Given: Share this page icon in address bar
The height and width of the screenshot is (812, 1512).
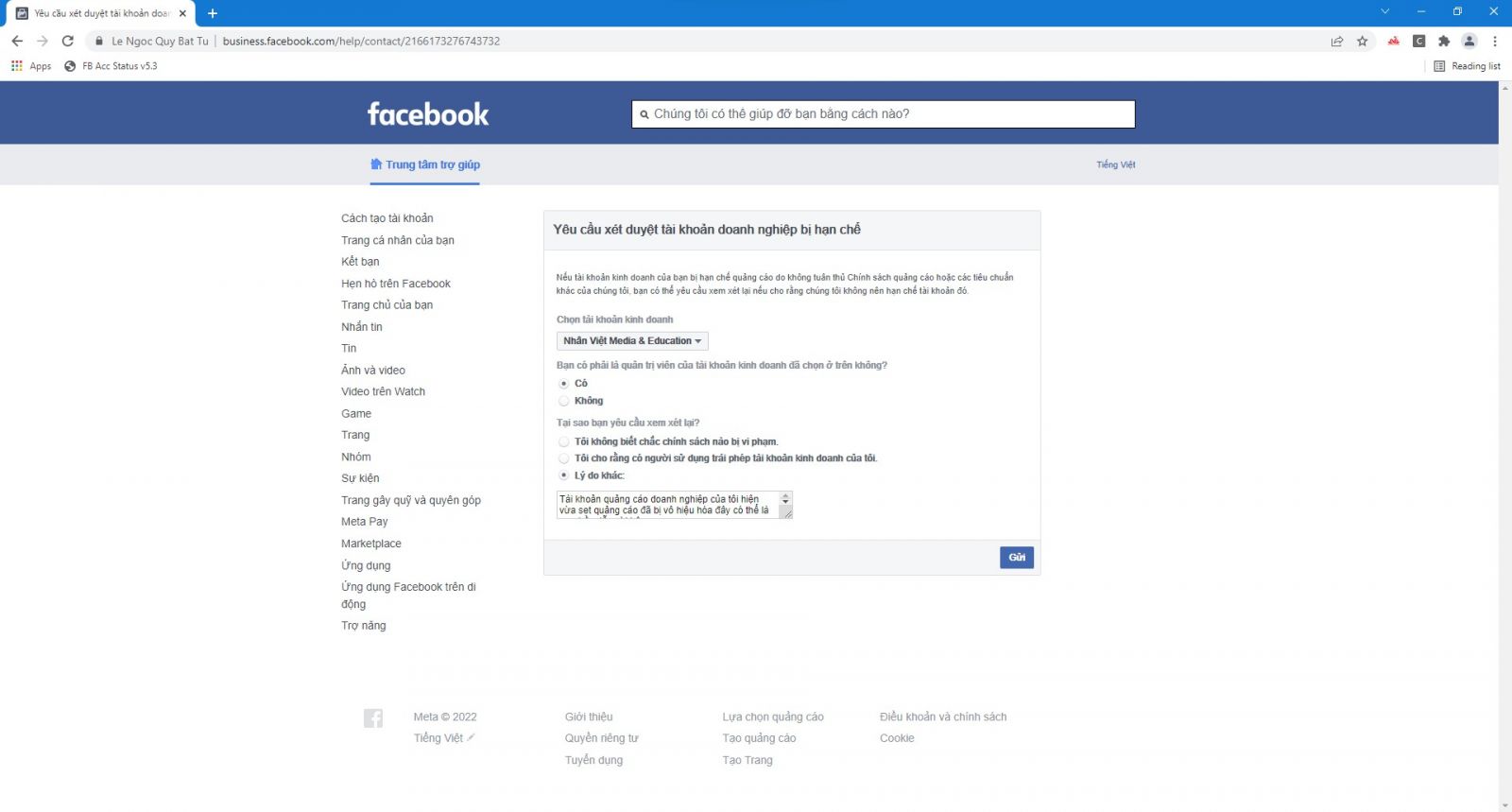Looking at the screenshot, I should pyautogui.click(x=1337, y=41).
